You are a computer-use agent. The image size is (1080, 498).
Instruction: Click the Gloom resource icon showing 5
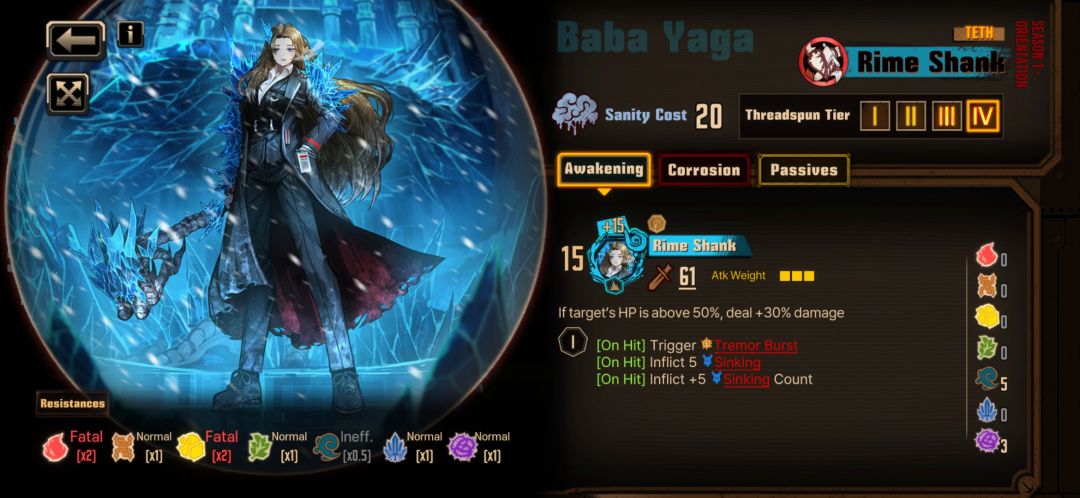(x=987, y=380)
